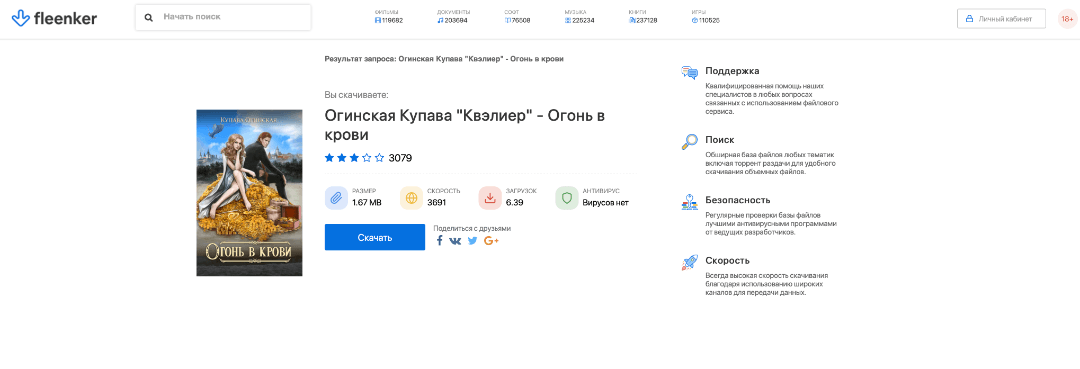
Task: Rate with the fourth star
Action: (x=367, y=158)
